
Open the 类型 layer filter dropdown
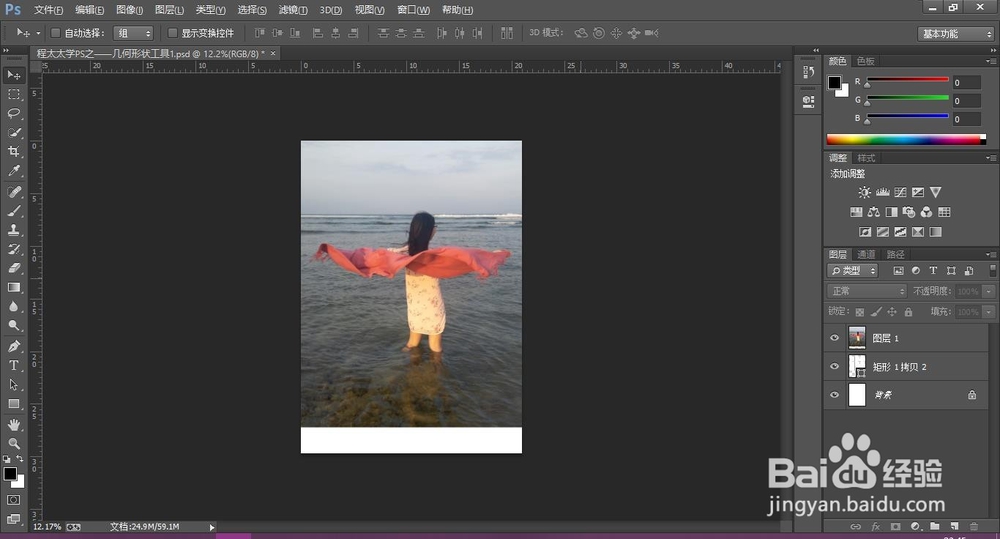pos(853,270)
